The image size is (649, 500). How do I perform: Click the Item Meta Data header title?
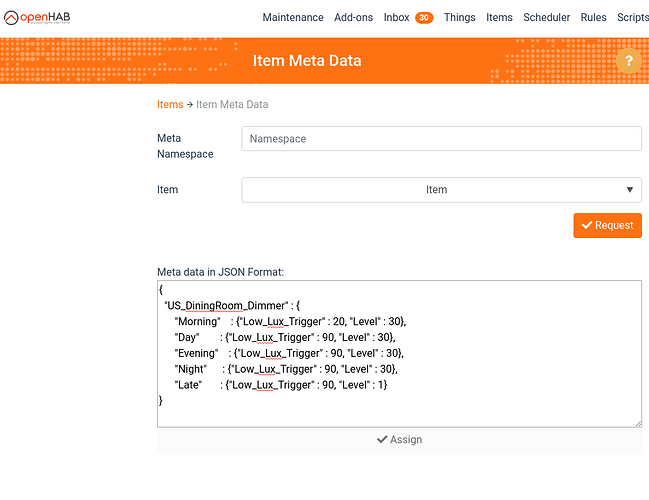pos(307,61)
